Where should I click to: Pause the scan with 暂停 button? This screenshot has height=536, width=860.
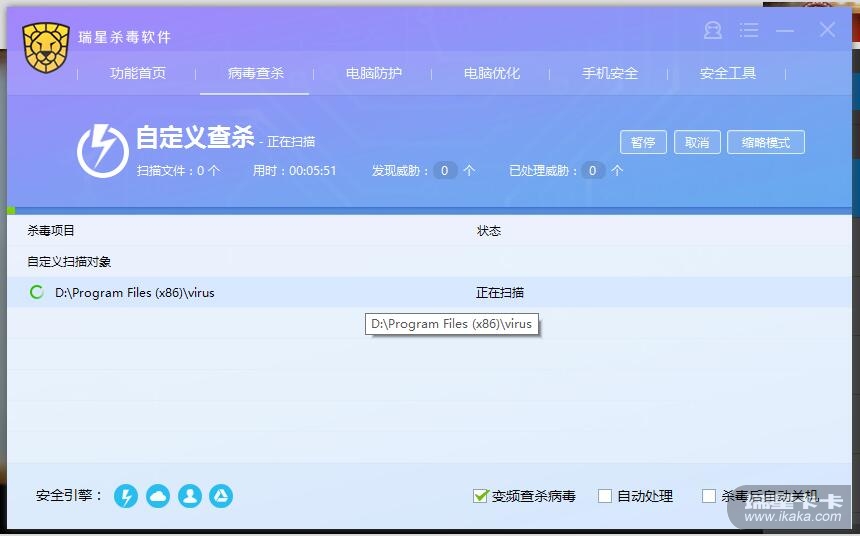pos(643,142)
